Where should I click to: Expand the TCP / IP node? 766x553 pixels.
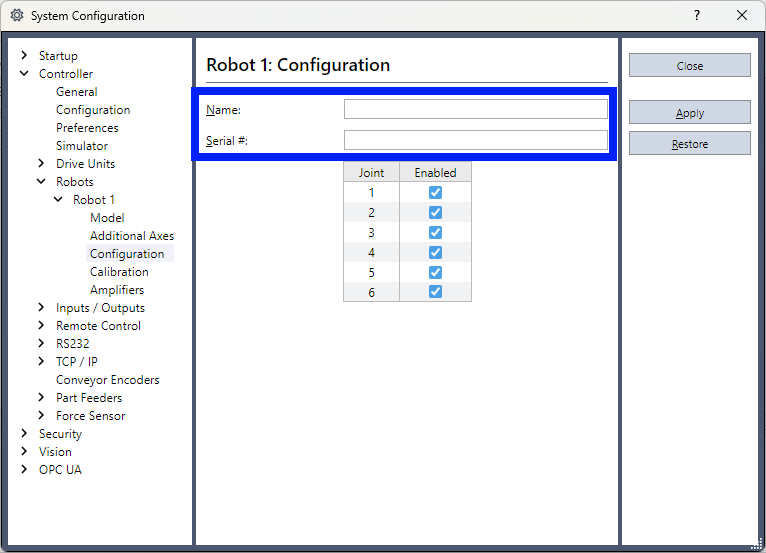pos(41,362)
